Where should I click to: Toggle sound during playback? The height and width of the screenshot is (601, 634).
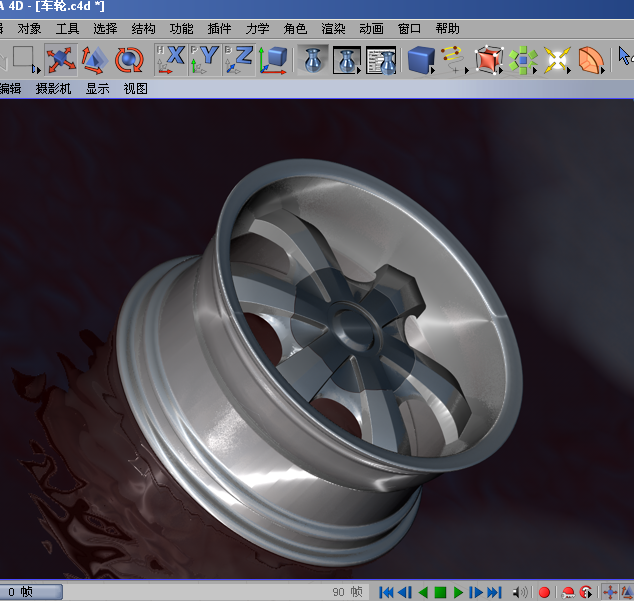520,593
